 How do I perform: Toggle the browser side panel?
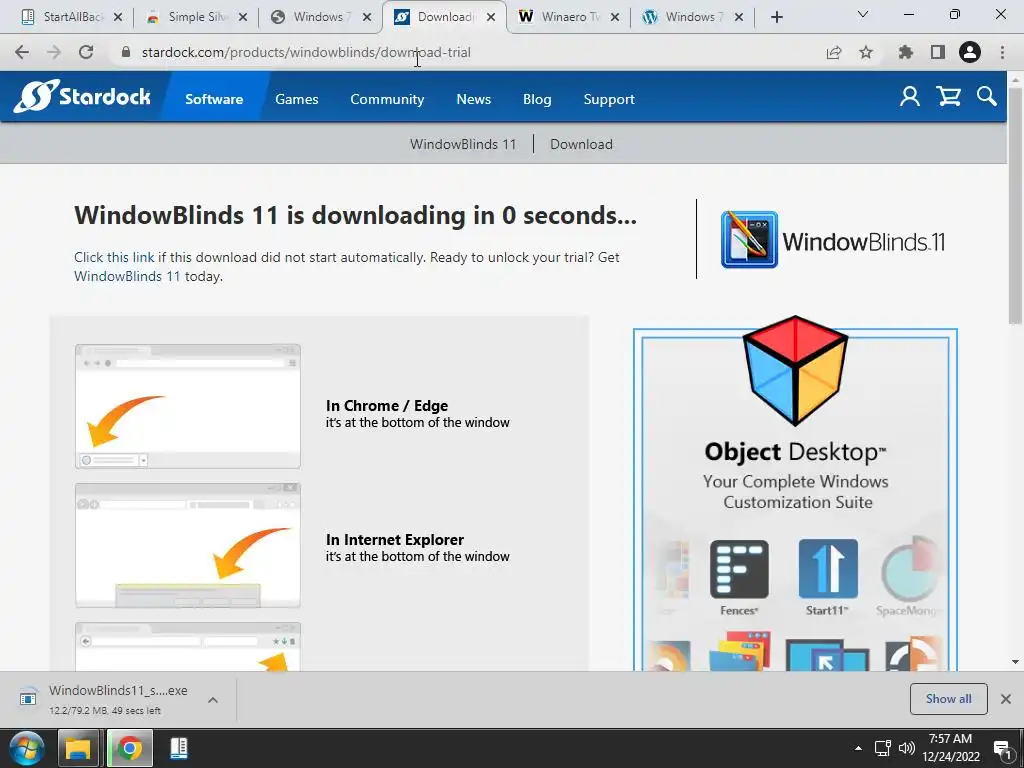938,52
